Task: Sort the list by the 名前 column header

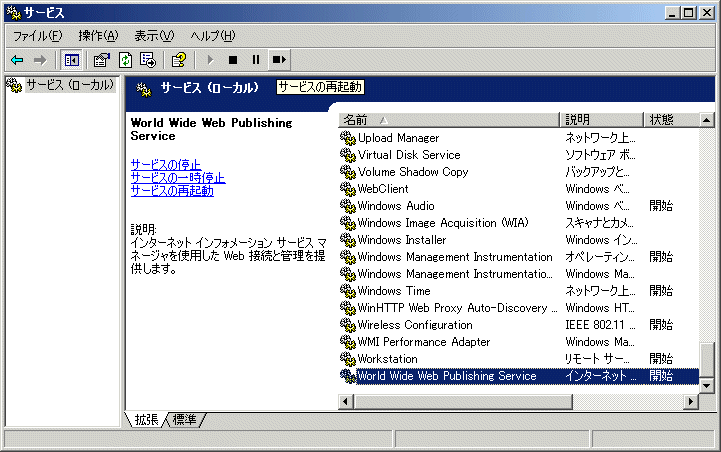Action: click(x=448, y=120)
